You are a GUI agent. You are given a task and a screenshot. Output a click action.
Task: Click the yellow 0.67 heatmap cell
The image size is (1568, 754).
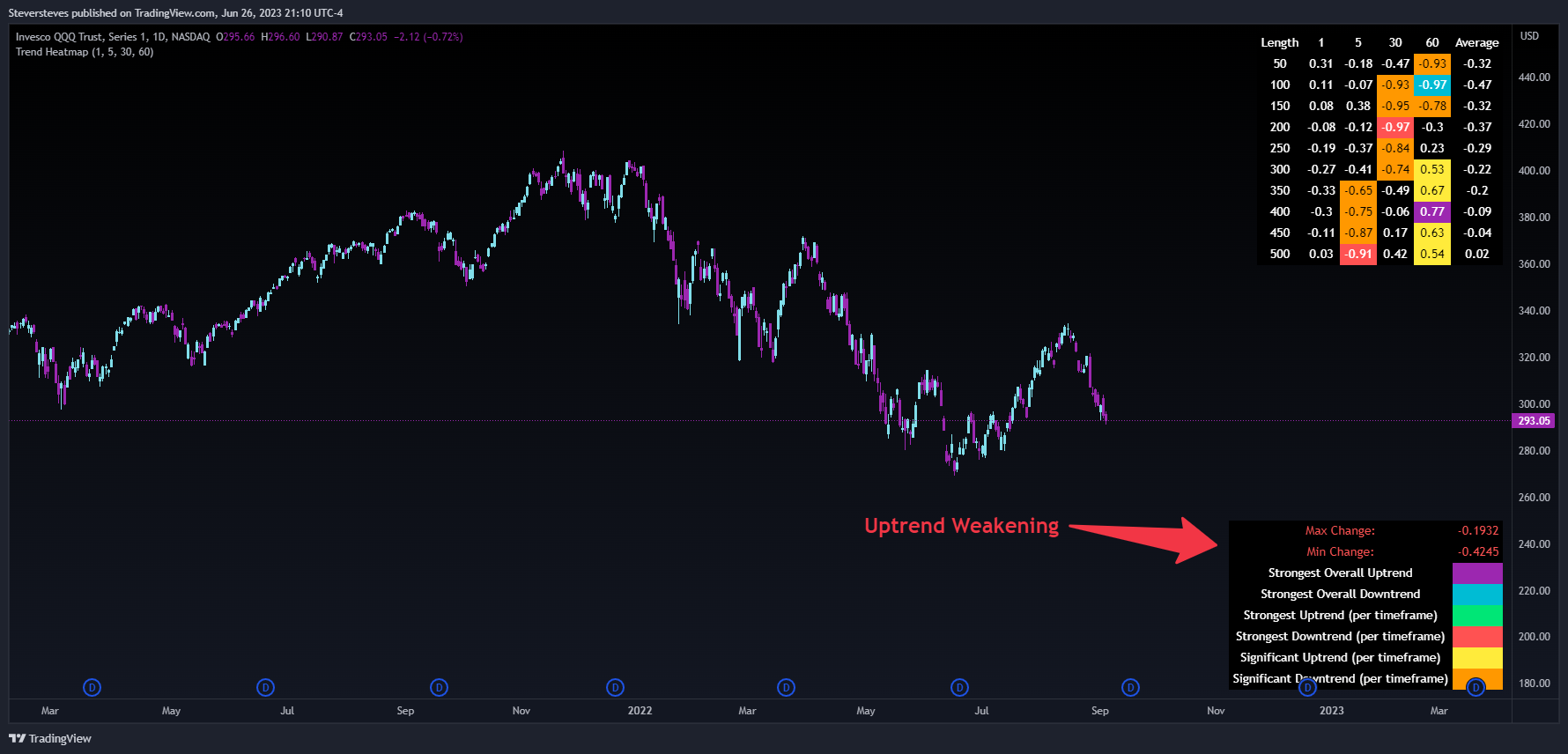coord(1432,190)
